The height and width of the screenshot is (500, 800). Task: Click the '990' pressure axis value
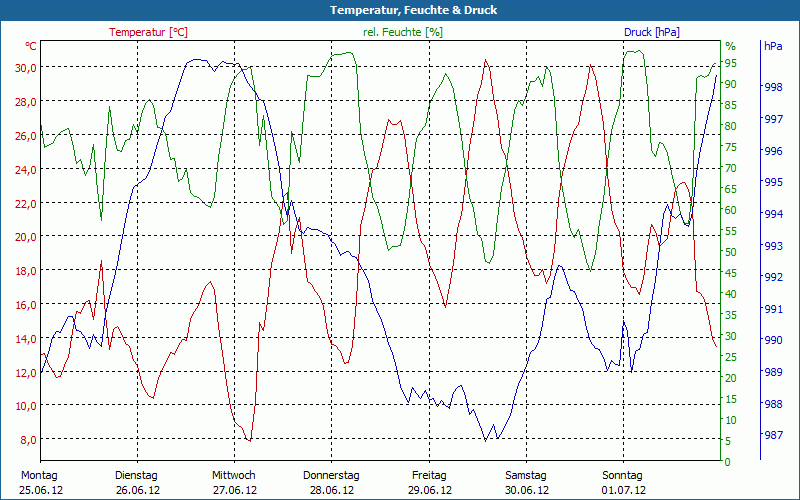(x=773, y=340)
